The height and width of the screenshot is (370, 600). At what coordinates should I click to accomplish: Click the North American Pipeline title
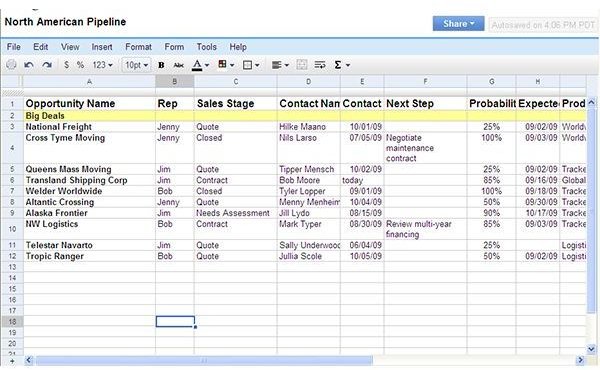[x=65, y=22]
